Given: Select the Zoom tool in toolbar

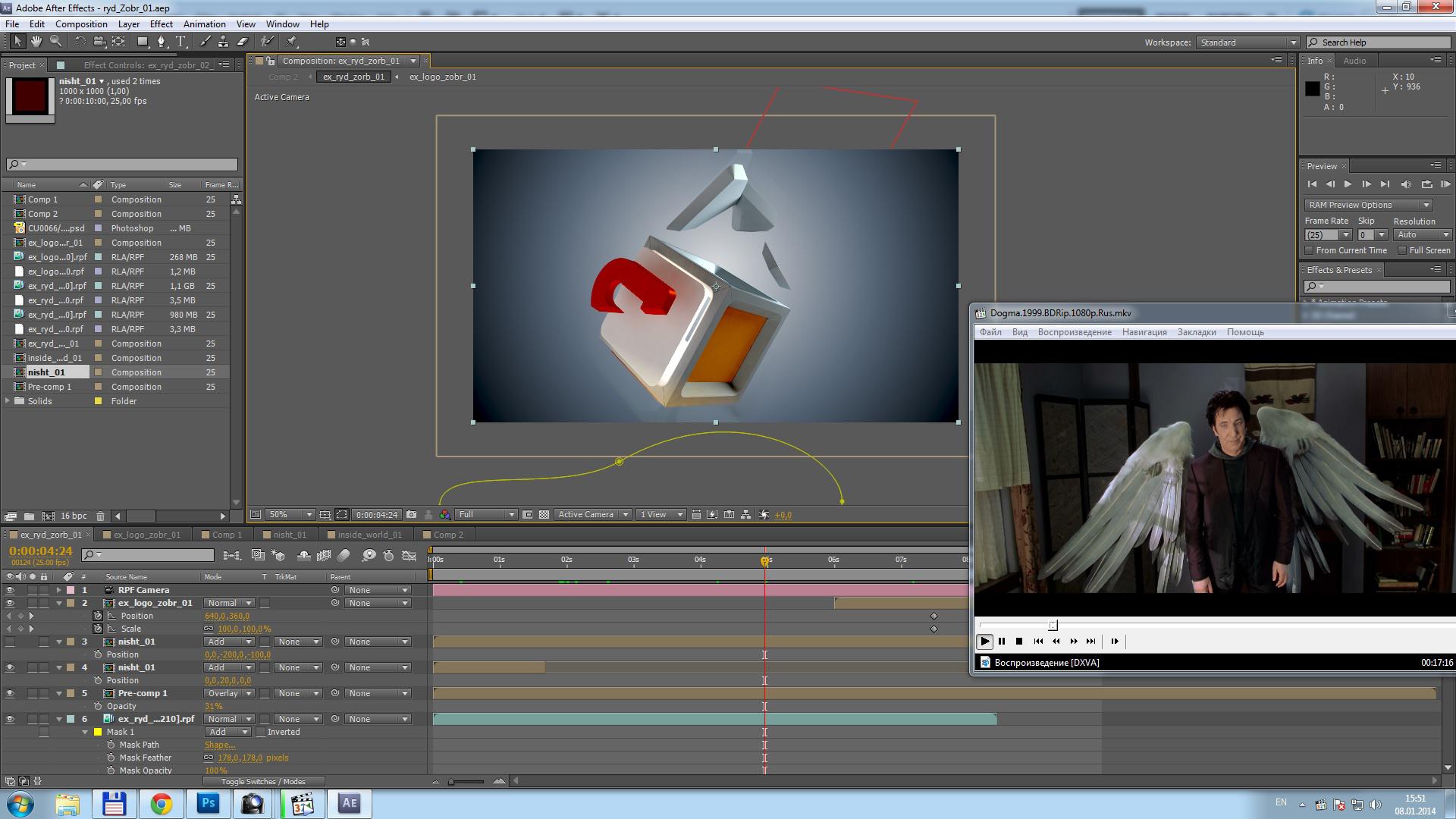Looking at the screenshot, I should coord(55,42).
